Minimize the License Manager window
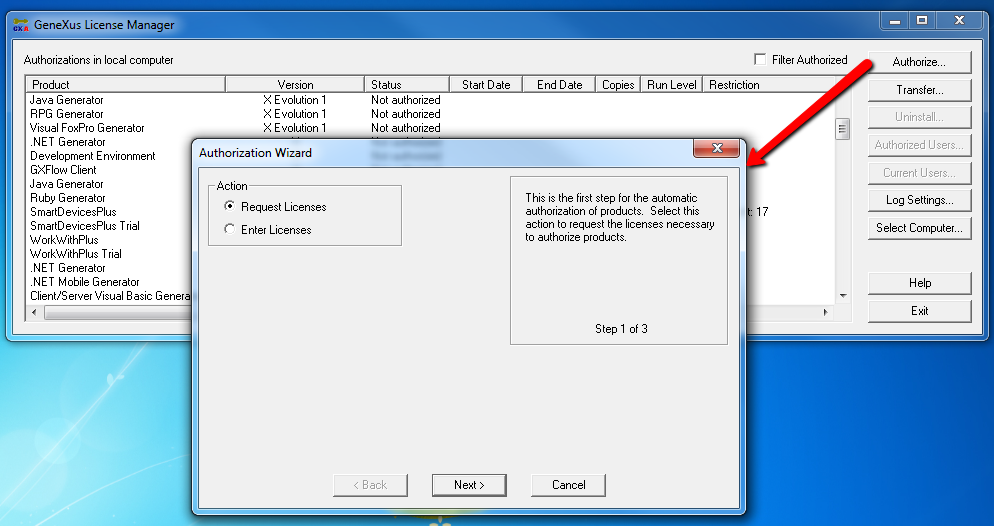Screen dimensions: 994x526 pos(894,21)
